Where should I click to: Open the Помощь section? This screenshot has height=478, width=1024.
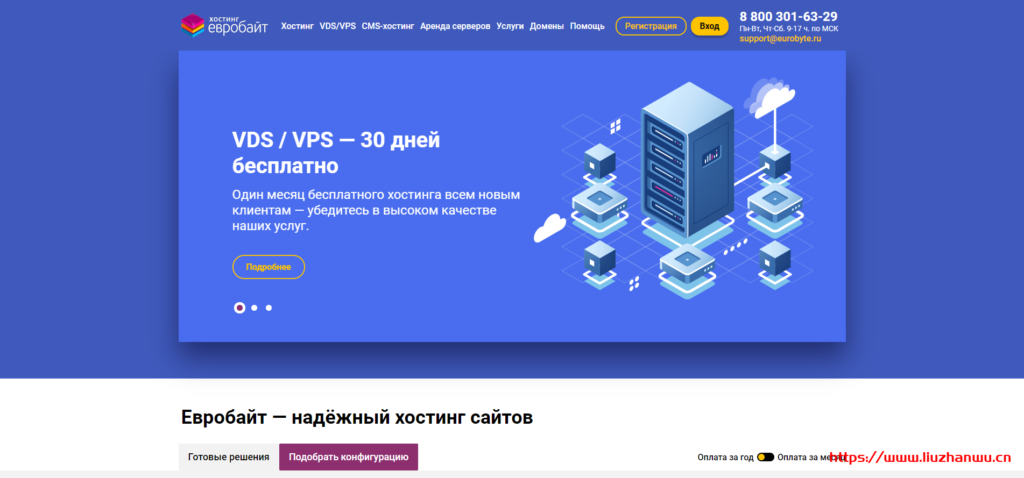(587, 26)
